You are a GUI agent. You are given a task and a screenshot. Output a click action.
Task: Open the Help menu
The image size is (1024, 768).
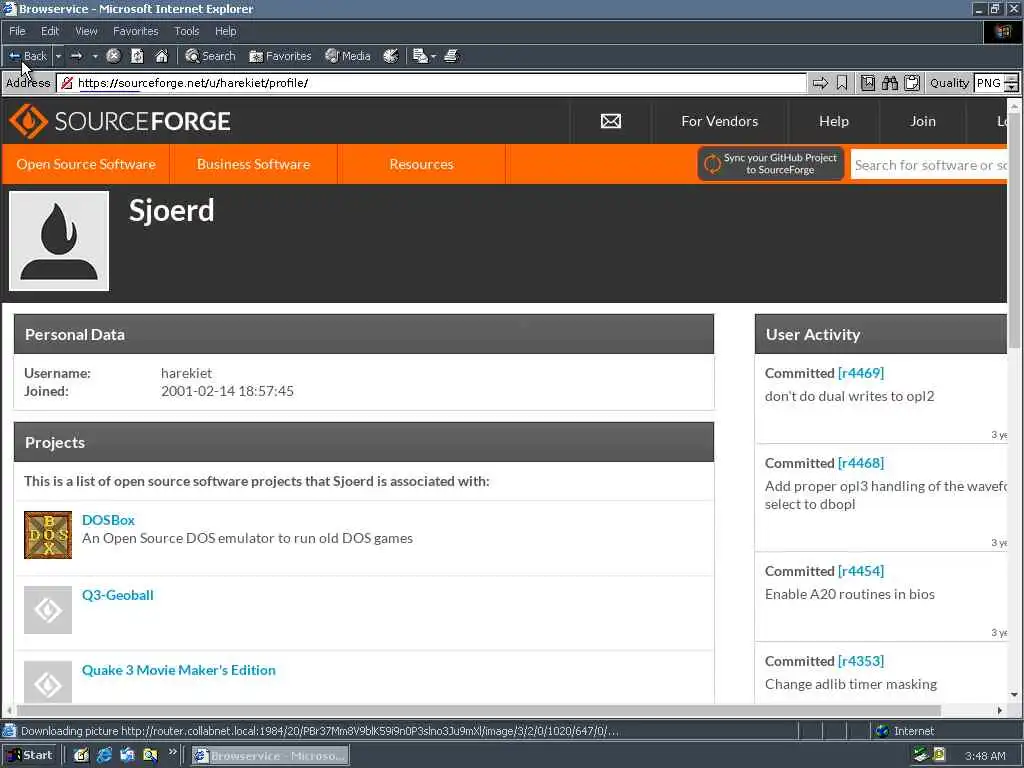225,31
